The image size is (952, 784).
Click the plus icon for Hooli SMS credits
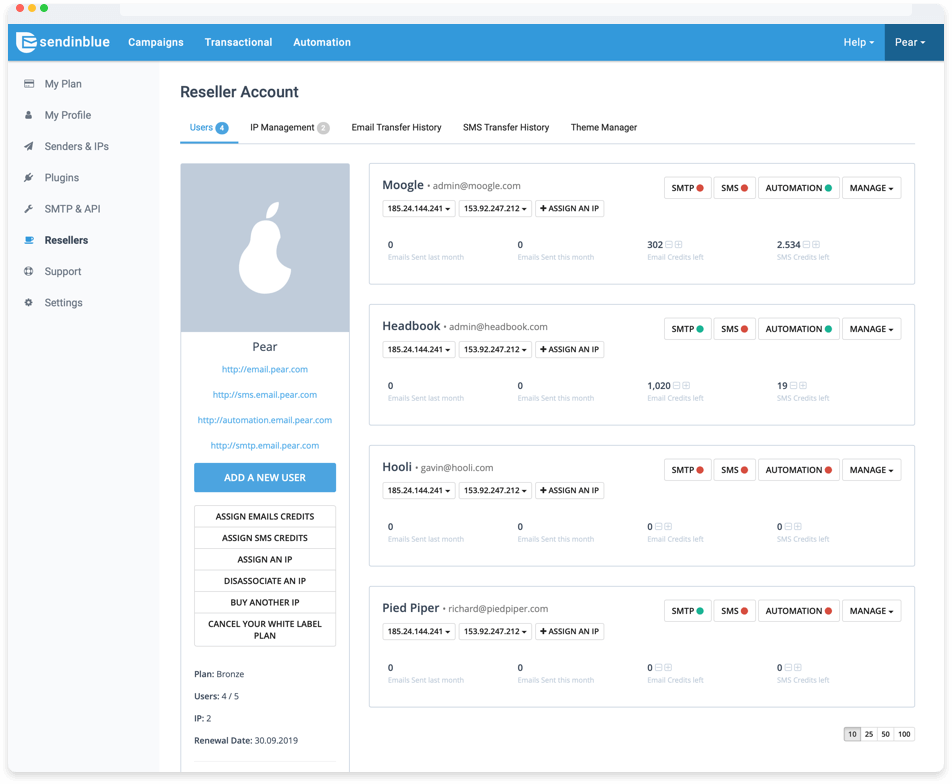(798, 527)
